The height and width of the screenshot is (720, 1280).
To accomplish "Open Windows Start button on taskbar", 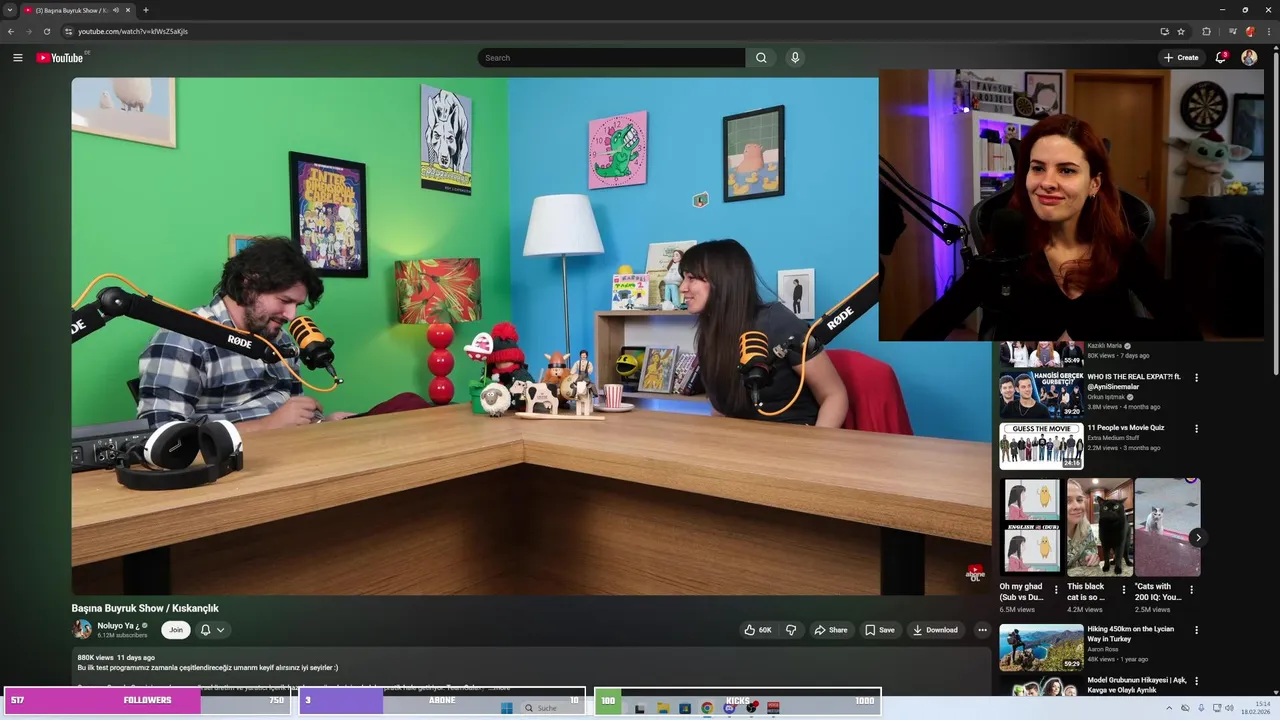I will coord(506,708).
